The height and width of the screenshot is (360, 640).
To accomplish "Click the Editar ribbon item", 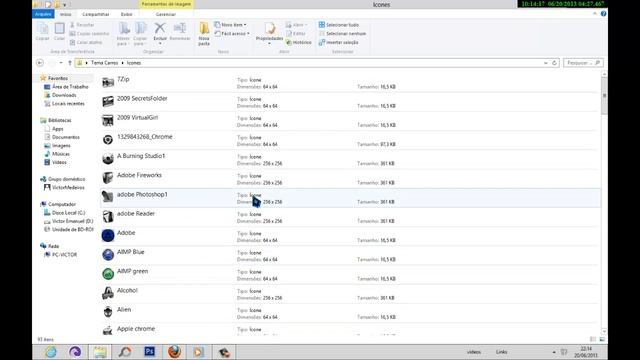I will click(x=296, y=33).
